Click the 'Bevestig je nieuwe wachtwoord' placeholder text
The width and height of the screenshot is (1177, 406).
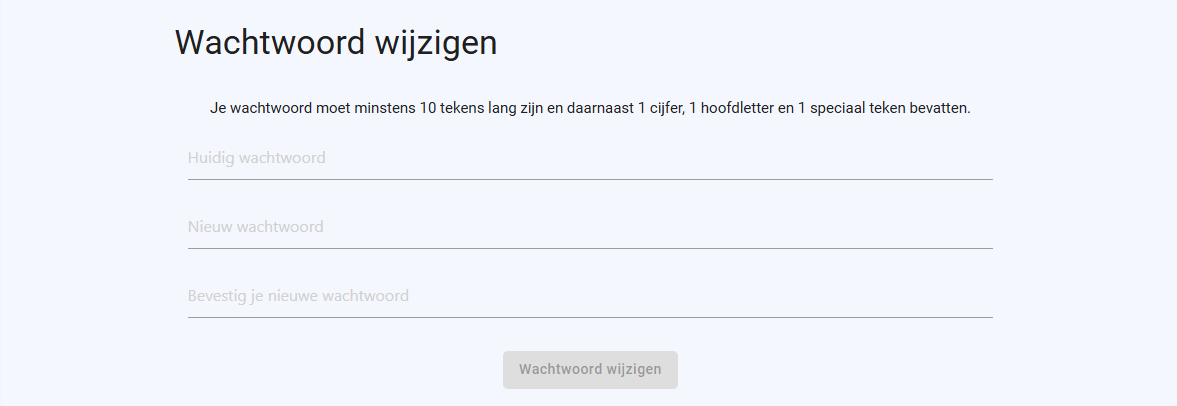298,296
